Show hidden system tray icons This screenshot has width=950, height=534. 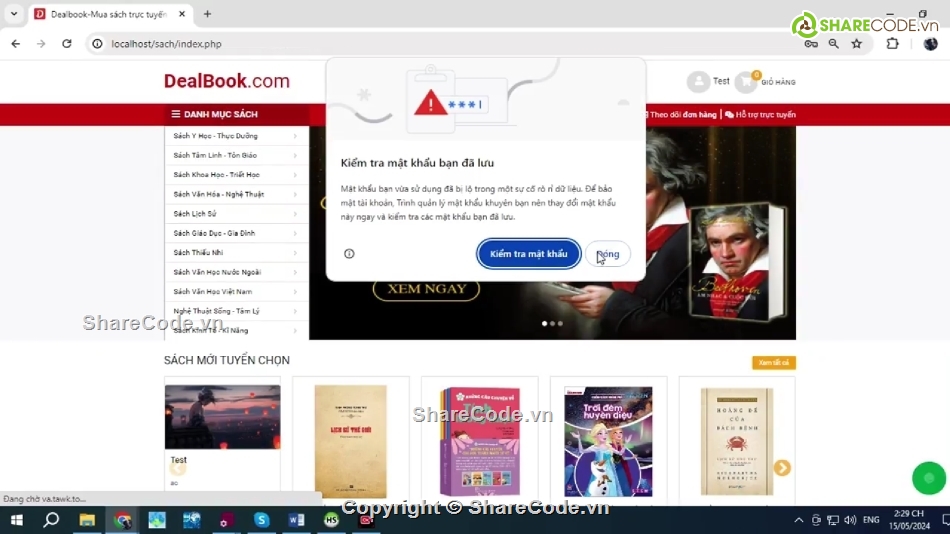[799, 520]
